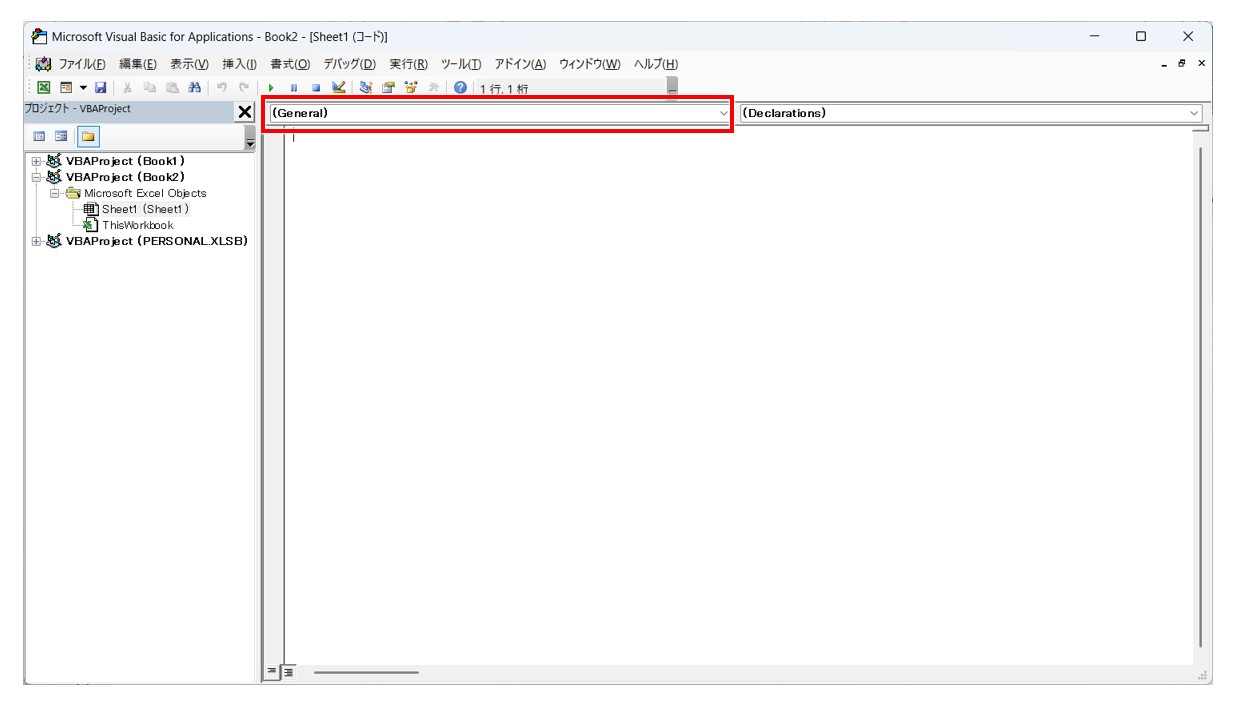Close the Project Explorer pane with X
The height and width of the screenshot is (706, 1236).
pos(245,112)
